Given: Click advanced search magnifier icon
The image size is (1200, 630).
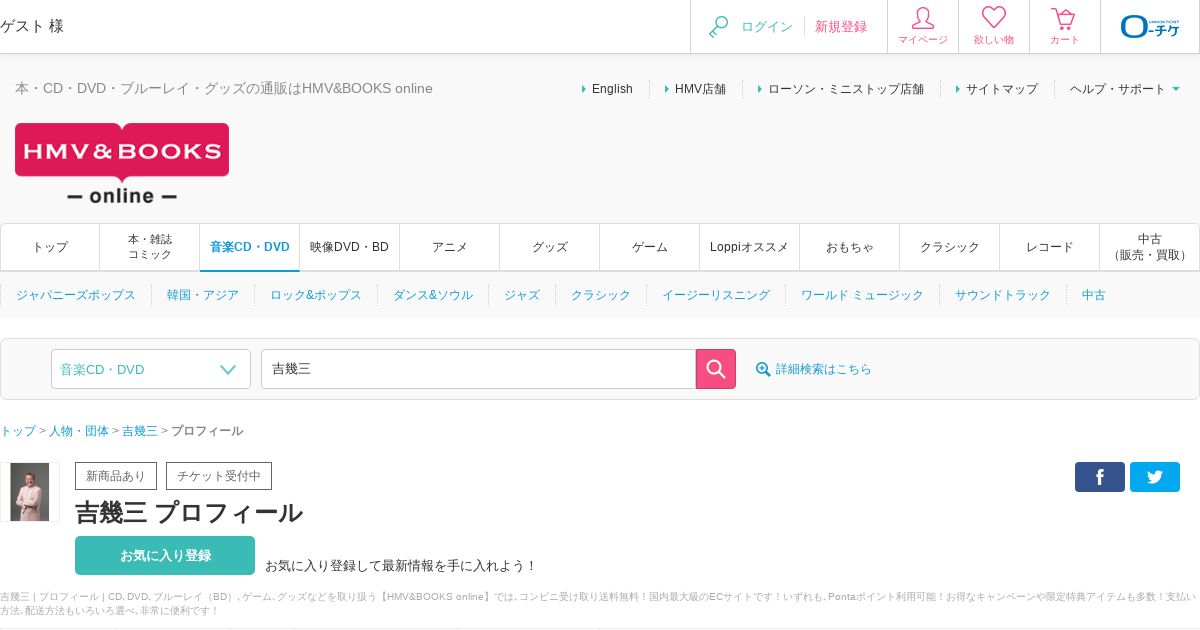Looking at the screenshot, I should tap(763, 369).
